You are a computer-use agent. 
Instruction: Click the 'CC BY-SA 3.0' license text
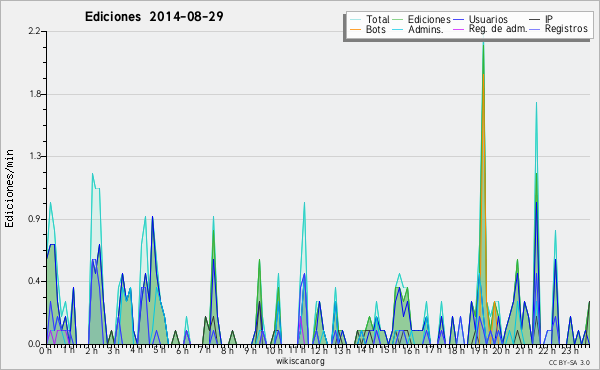569,362
